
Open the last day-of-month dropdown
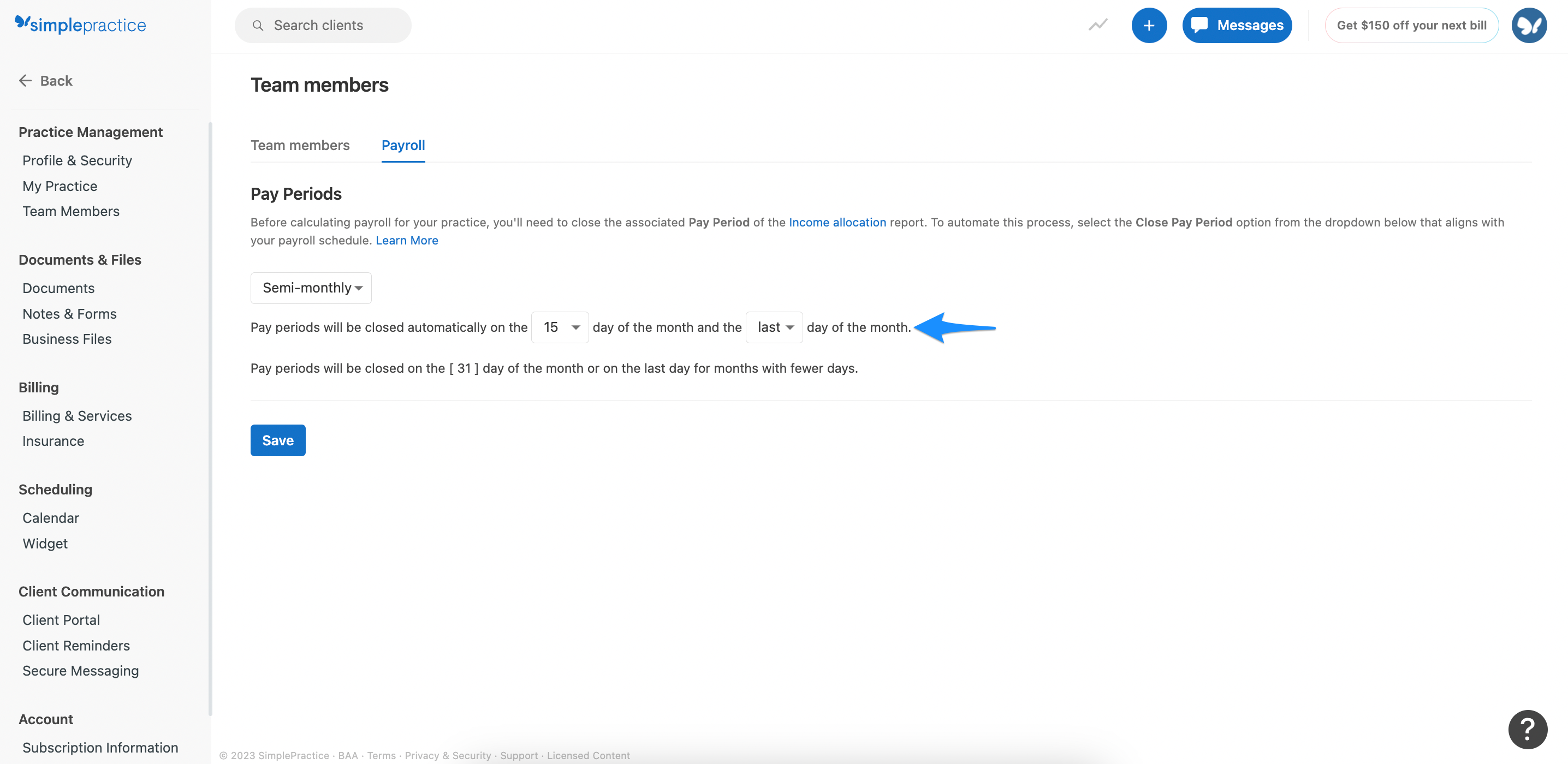tap(774, 327)
